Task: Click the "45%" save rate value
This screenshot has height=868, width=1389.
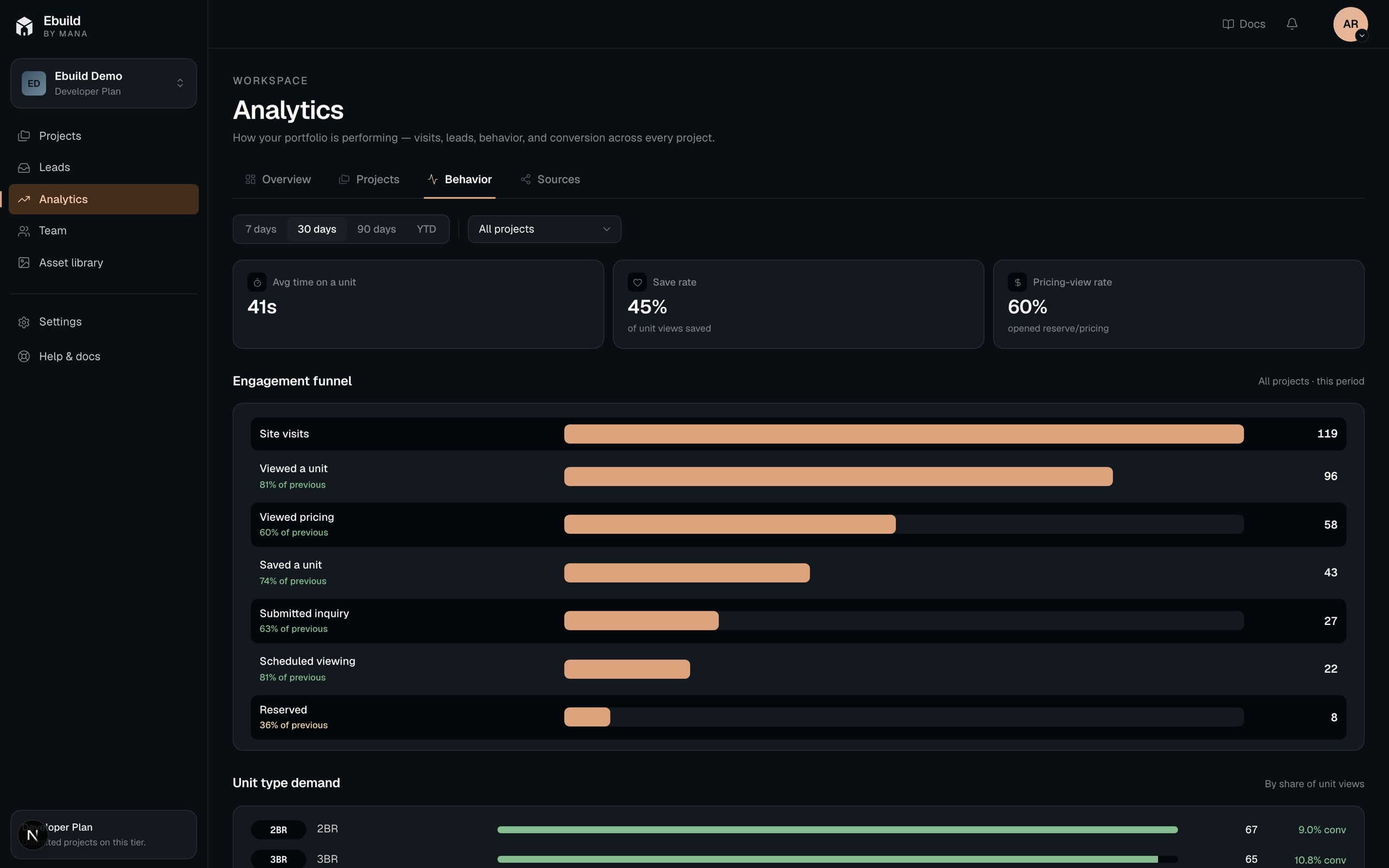Action: (x=647, y=307)
